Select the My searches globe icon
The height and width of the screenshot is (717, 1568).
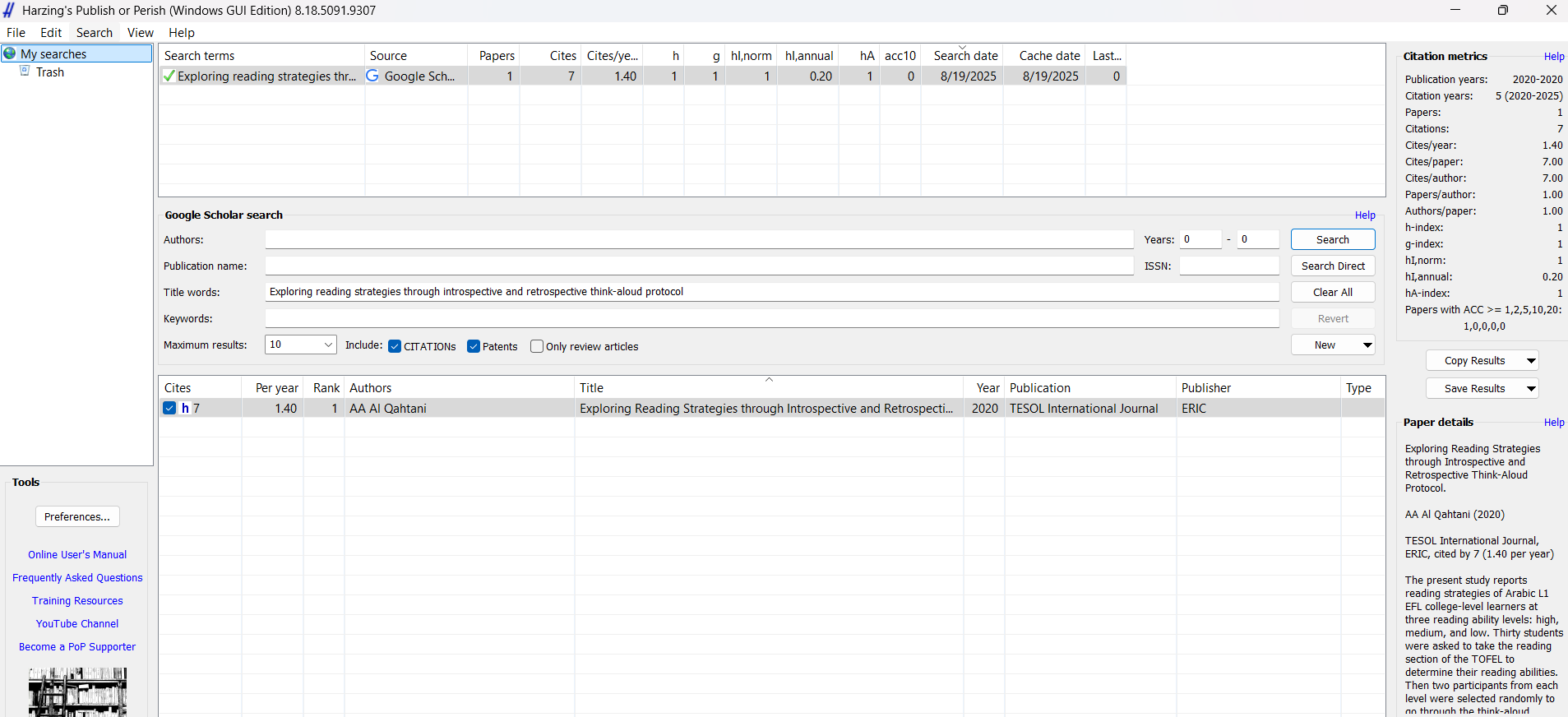(x=10, y=53)
